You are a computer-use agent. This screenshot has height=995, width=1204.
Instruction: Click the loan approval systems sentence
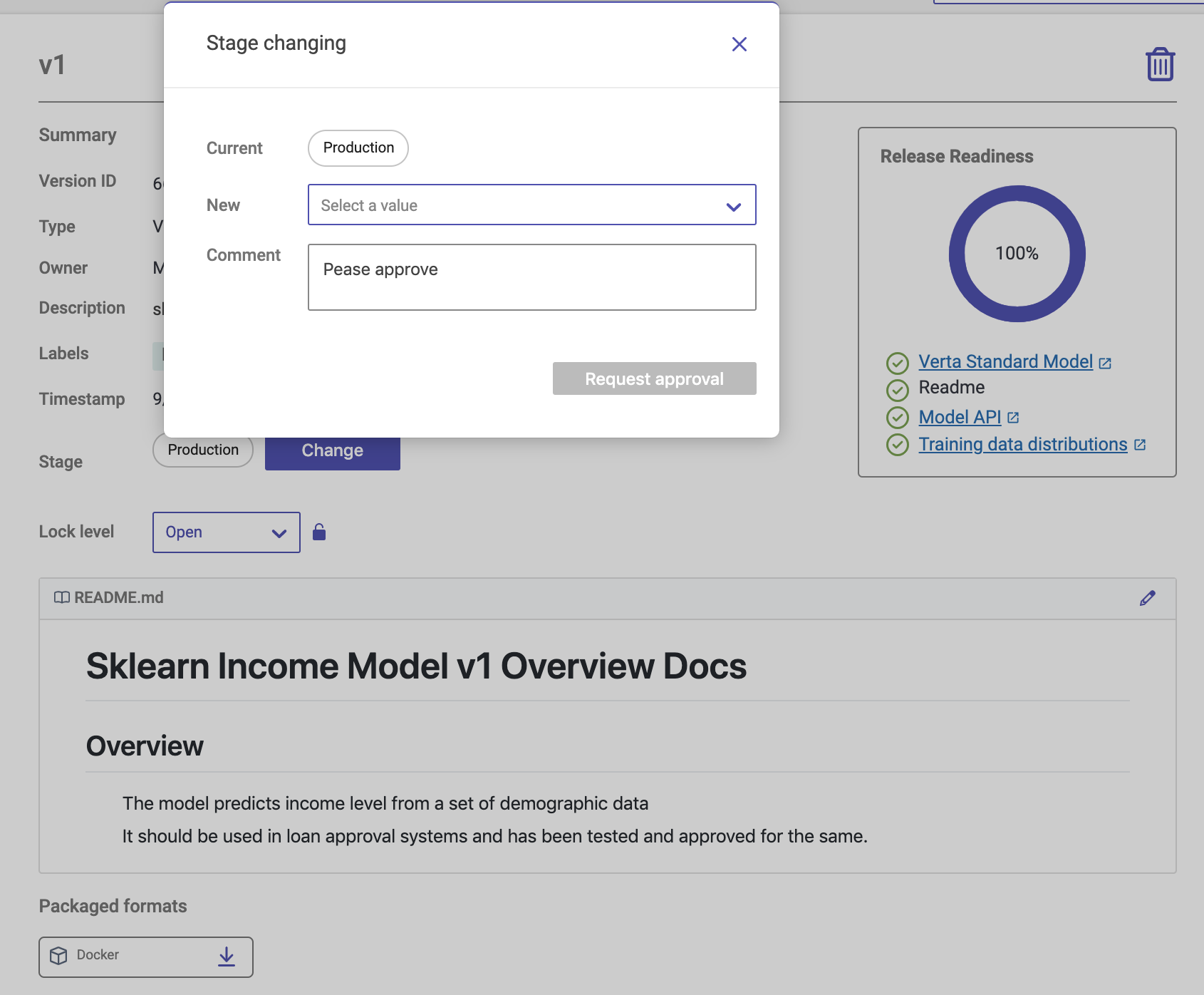[494, 836]
